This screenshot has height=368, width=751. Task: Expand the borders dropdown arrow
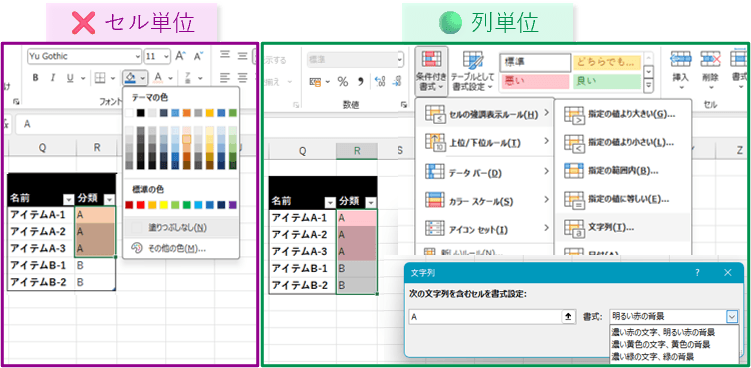click(113, 78)
